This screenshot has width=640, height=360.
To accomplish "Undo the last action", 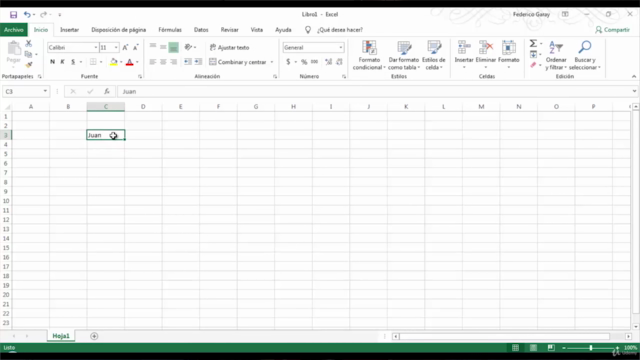I will pyautogui.click(x=27, y=15).
